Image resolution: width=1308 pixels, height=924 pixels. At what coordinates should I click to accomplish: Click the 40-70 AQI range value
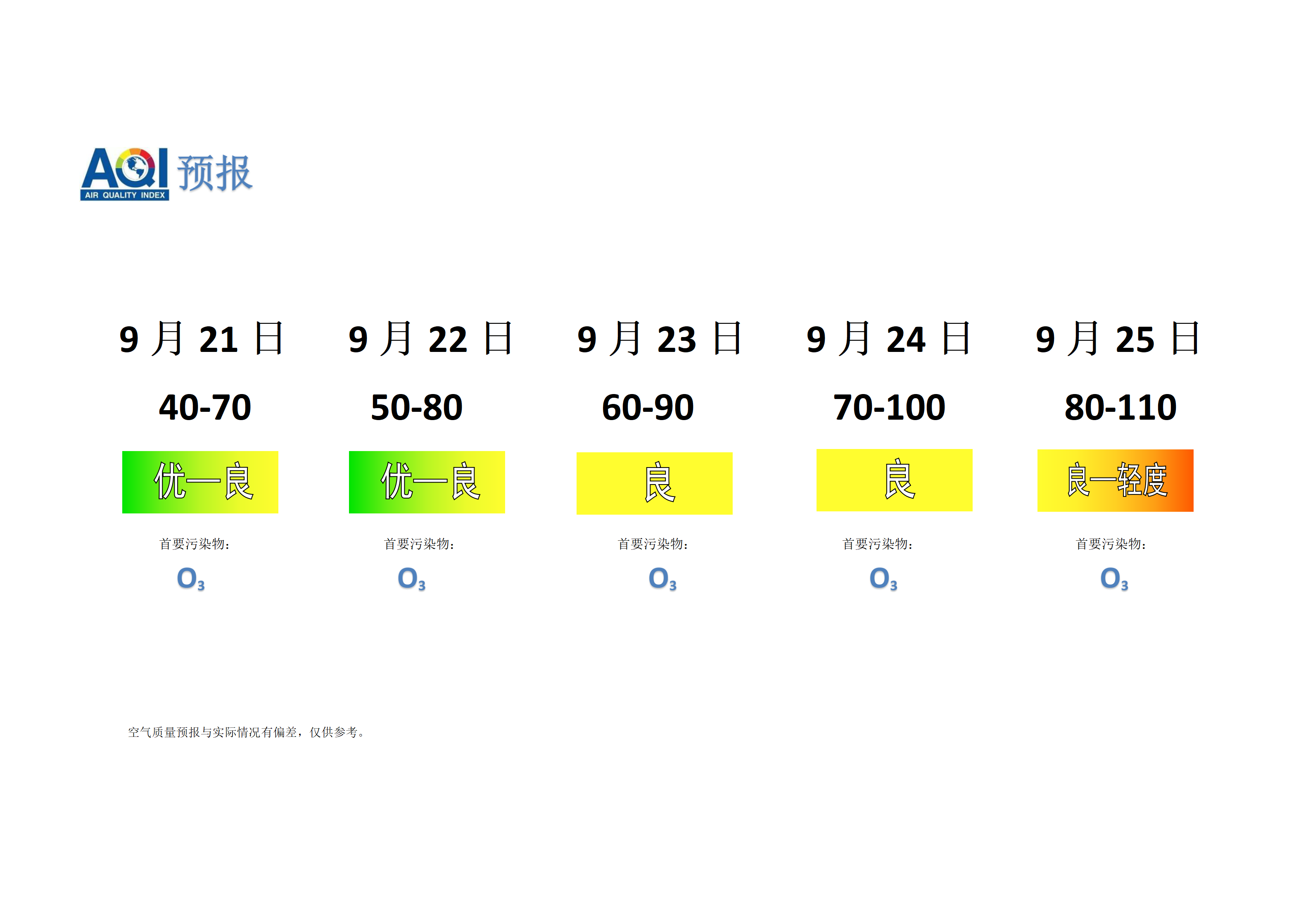pos(205,407)
